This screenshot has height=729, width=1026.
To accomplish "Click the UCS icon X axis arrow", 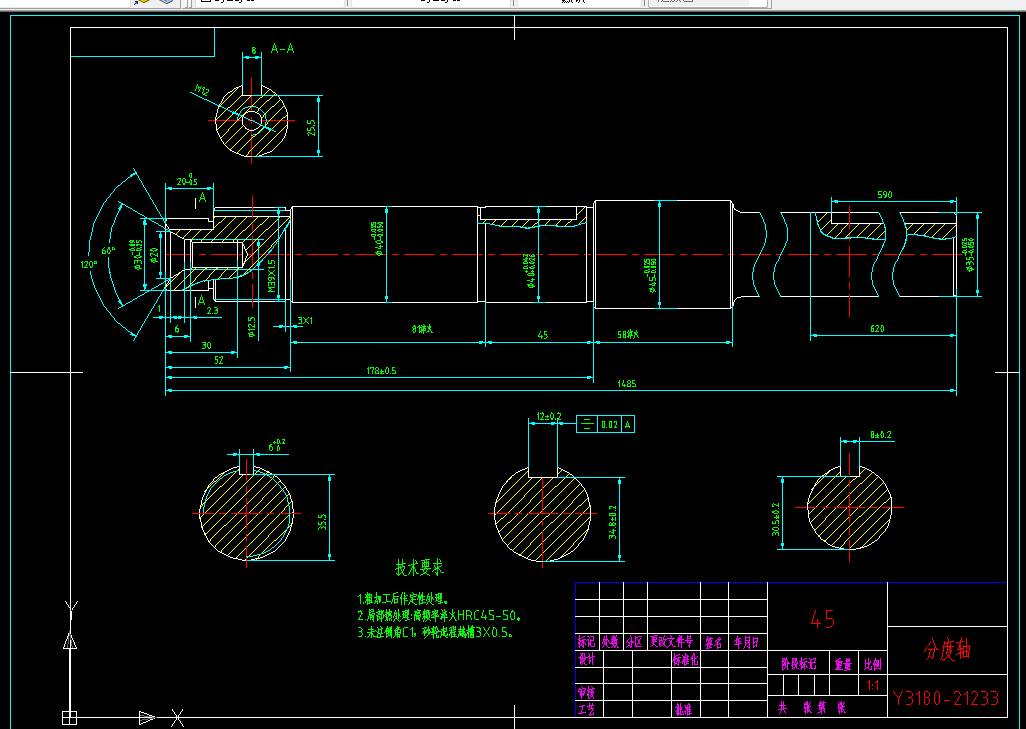I will 147,718.
